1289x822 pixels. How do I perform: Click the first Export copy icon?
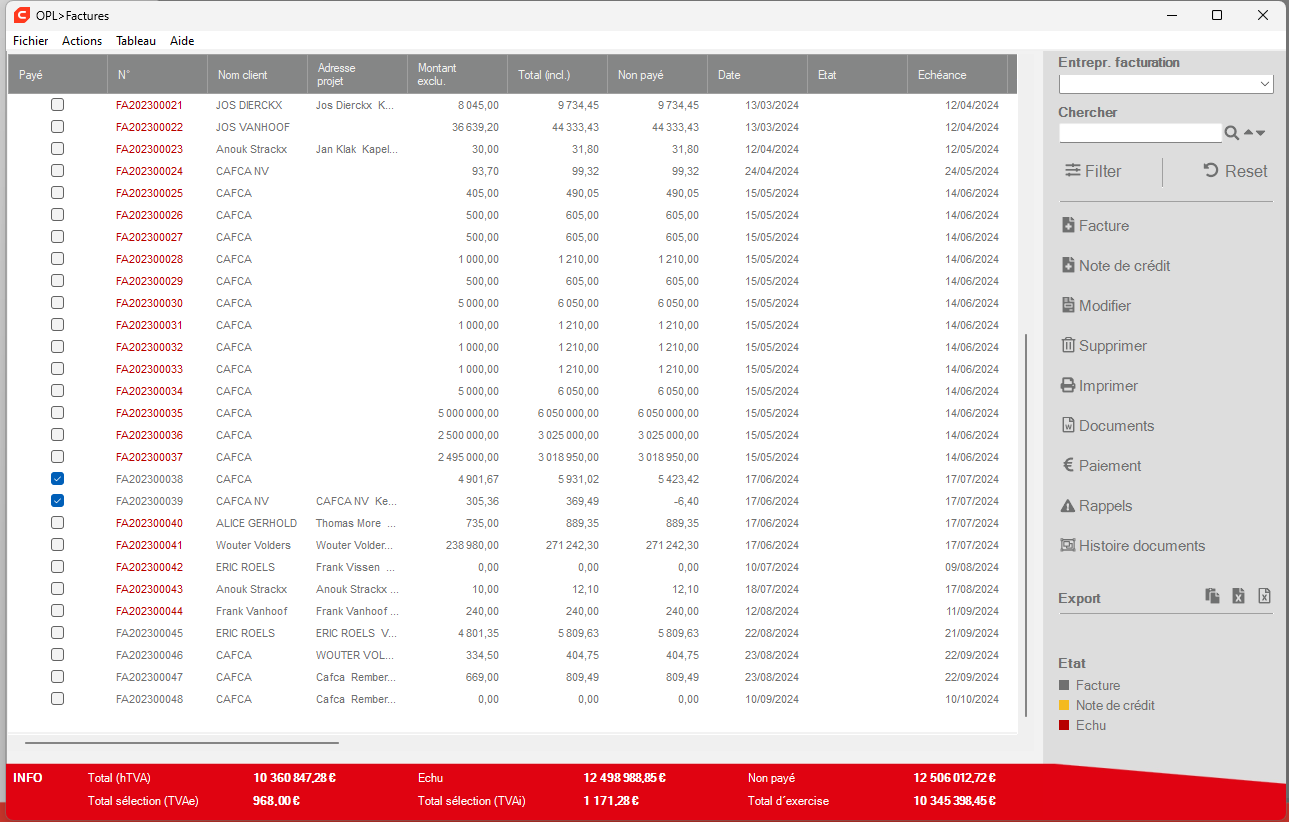coord(1213,596)
